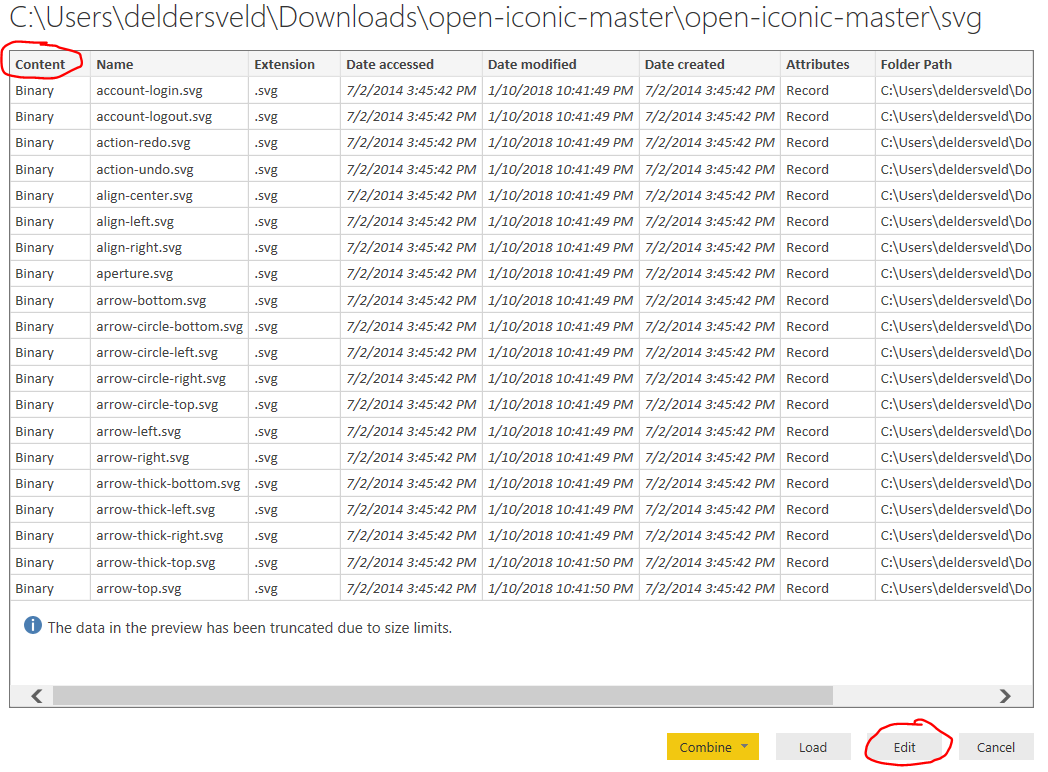Click the Load button
This screenshot has height=772, width=1048.
812,747
